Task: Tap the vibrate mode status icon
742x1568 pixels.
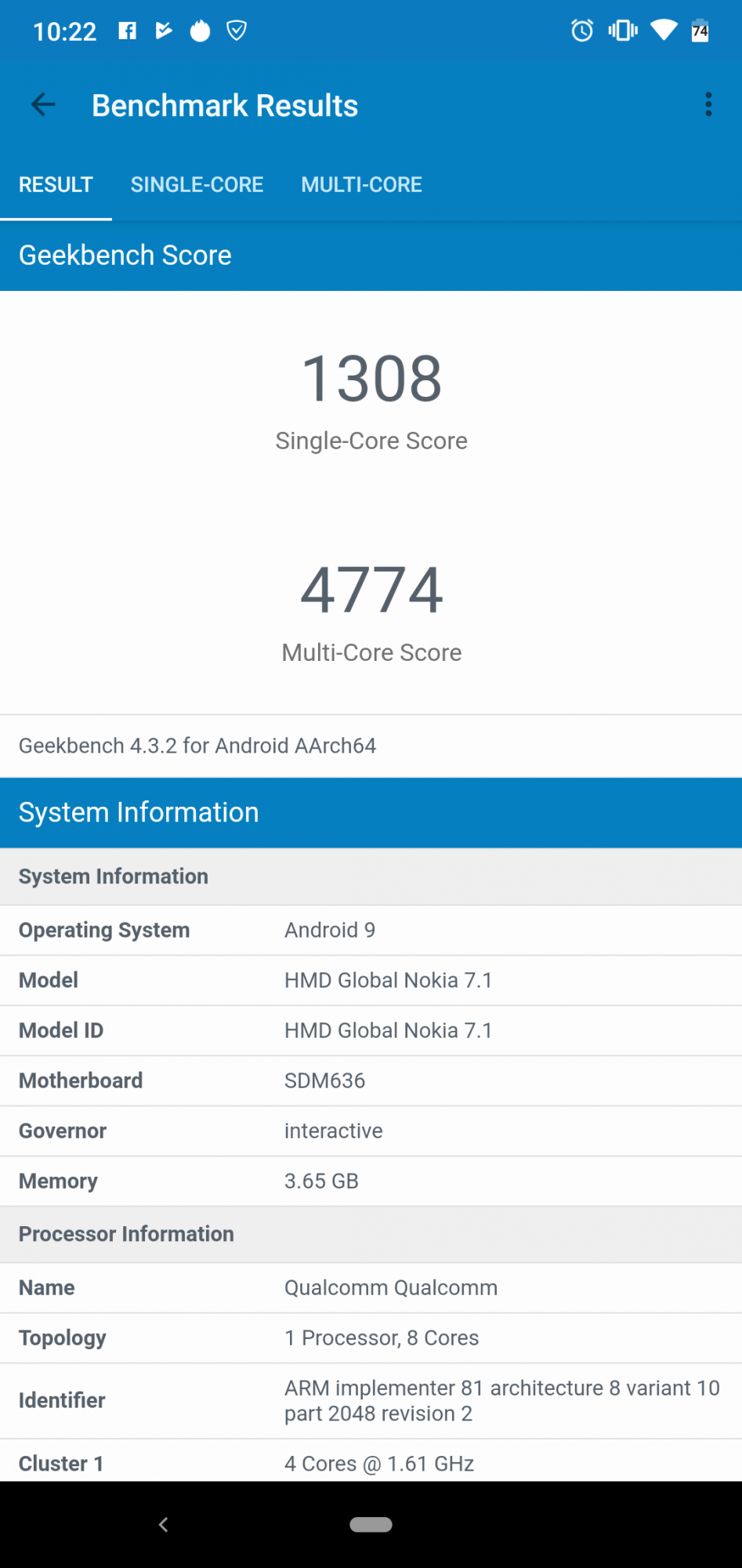Action: coord(623,31)
